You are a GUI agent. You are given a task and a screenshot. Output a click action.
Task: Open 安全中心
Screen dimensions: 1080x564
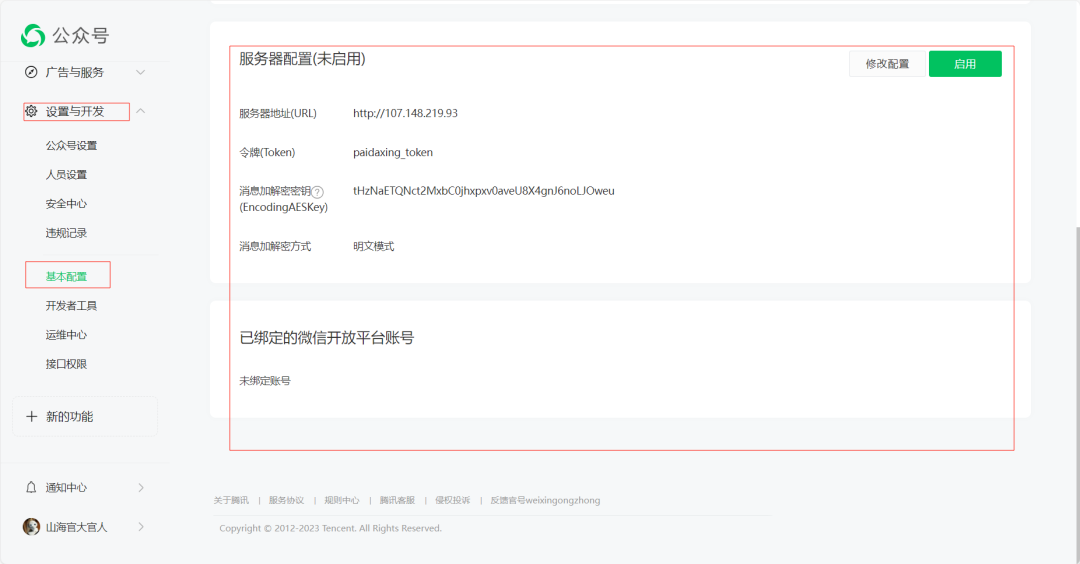[x=66, y=204]
